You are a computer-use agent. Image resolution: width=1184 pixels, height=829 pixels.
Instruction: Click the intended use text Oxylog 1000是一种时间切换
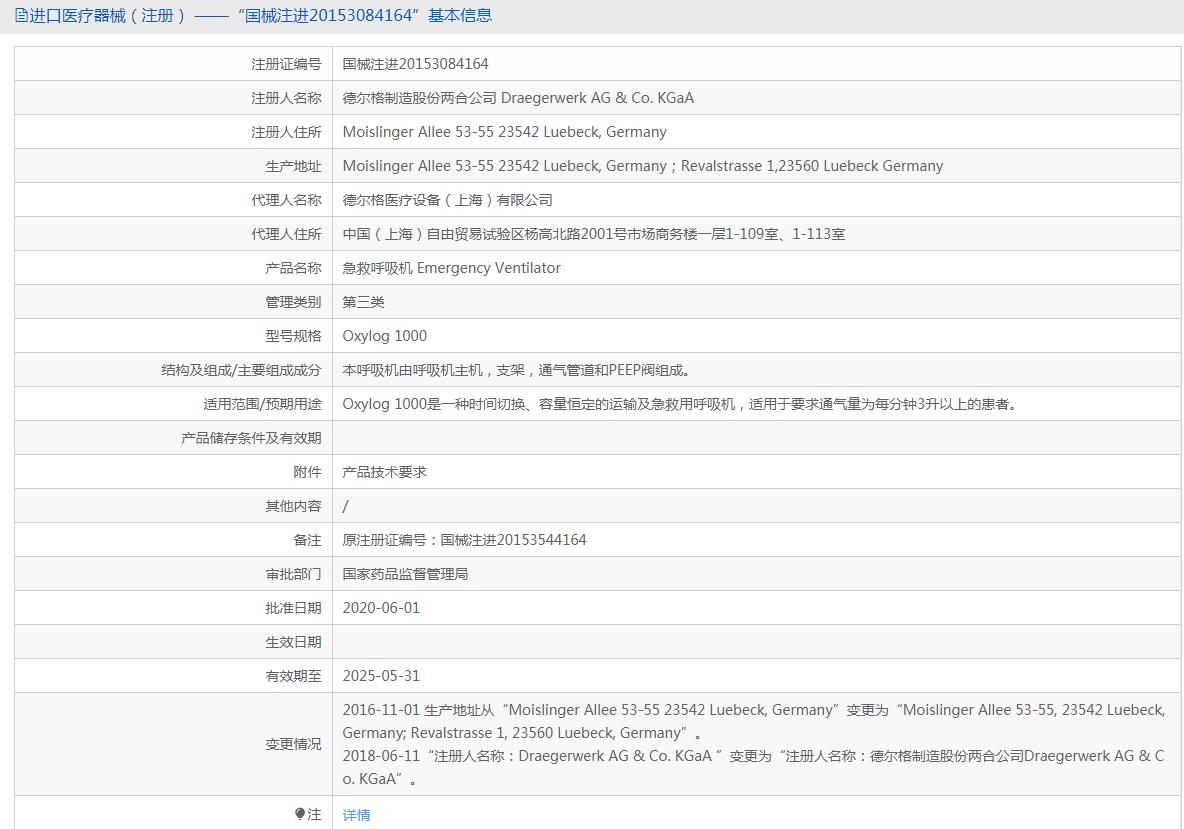click(681, 404)
